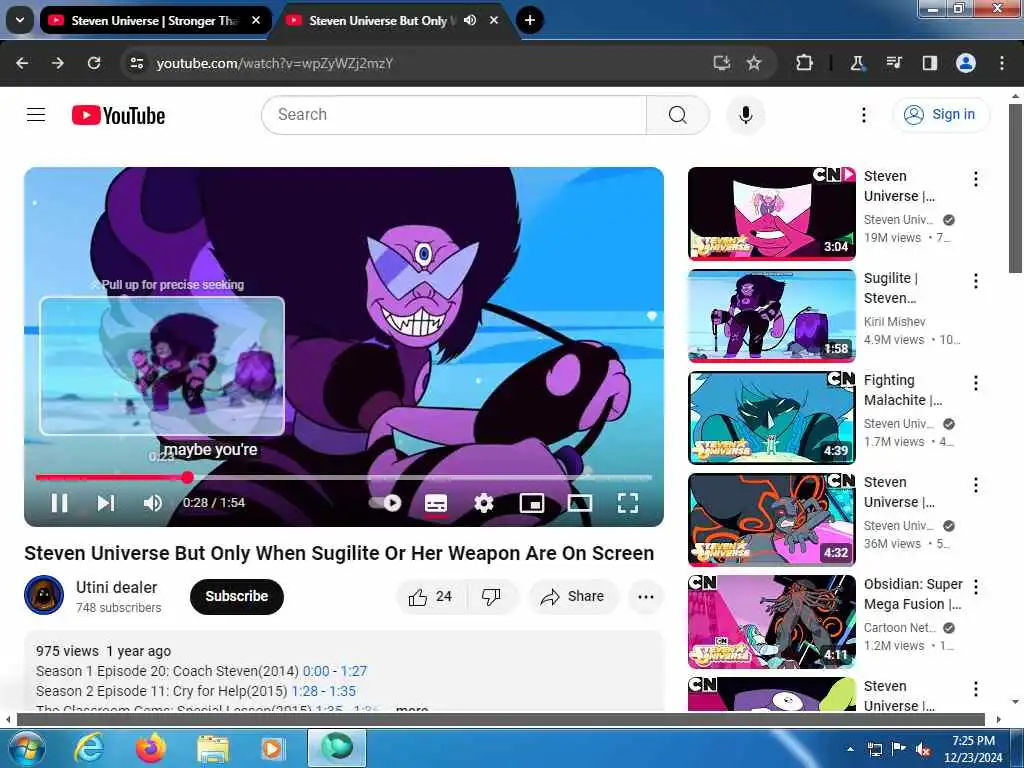The height and width of the screenshot is (768, 1024).
Task: Open options for 19M views video
Action: tap(976, 179)
